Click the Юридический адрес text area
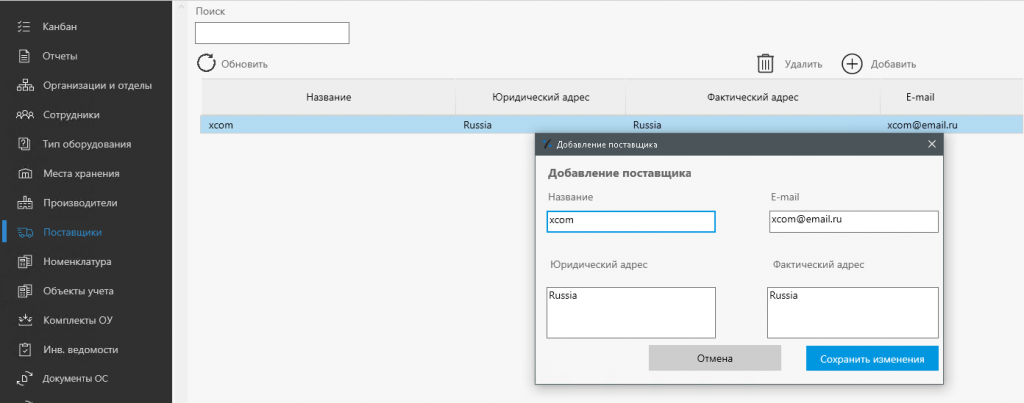The width and height of the screenshot is (1024, 403). (631, 313)
